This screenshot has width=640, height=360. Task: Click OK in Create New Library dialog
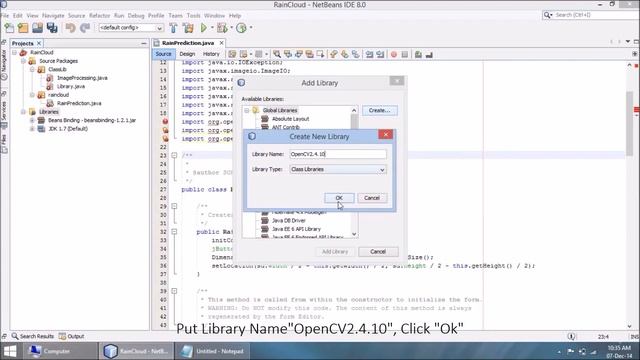[339, 198]
